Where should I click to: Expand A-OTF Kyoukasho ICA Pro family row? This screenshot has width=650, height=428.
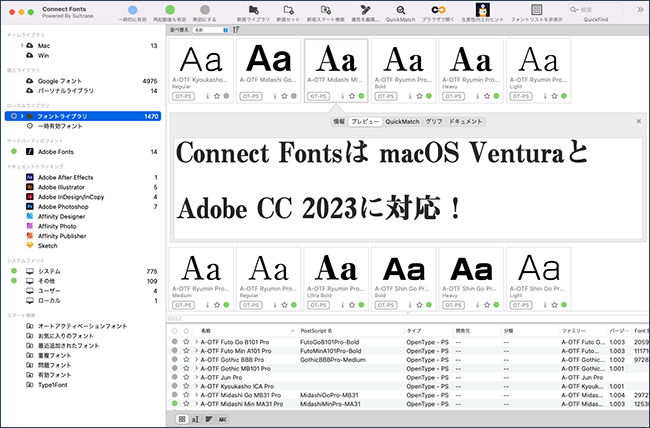coord(196,386)
